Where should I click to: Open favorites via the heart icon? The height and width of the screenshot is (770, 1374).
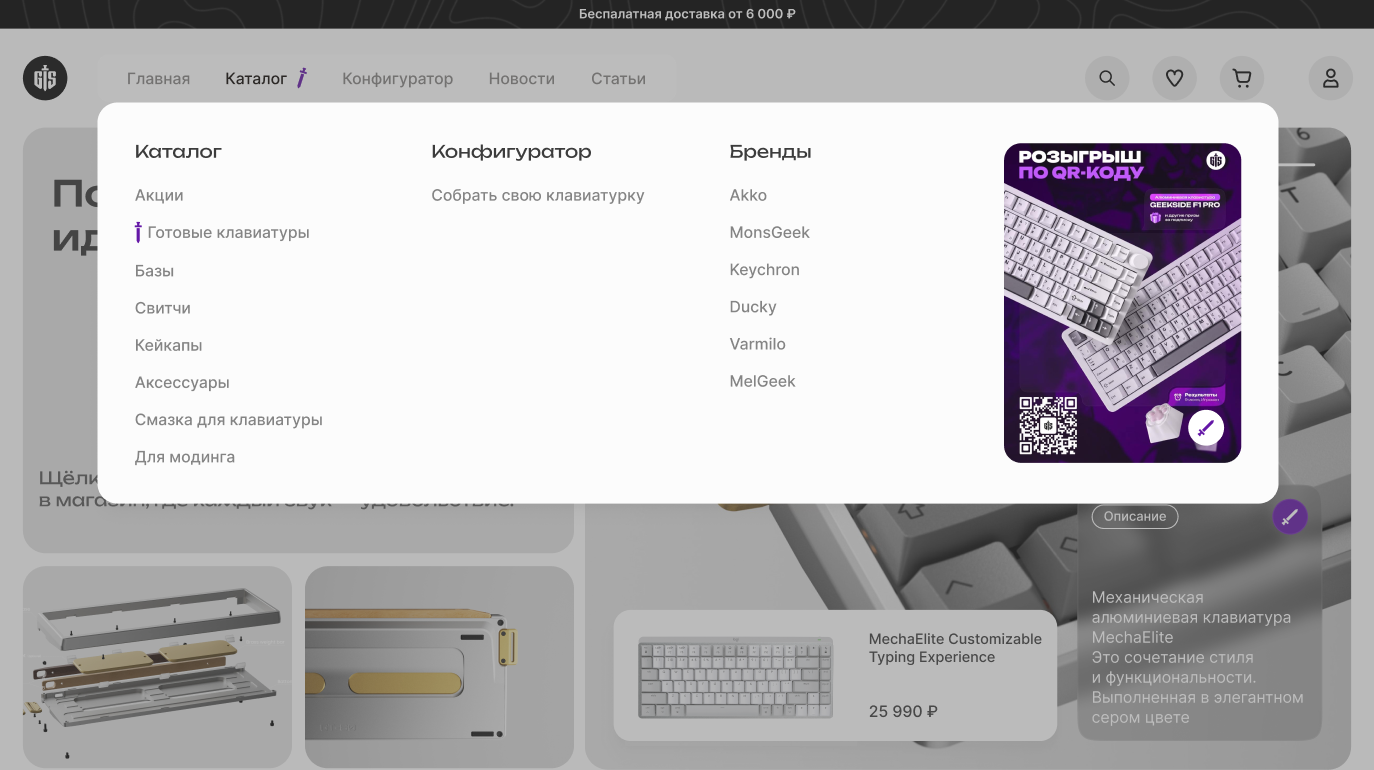click(x=1174, y=78)
